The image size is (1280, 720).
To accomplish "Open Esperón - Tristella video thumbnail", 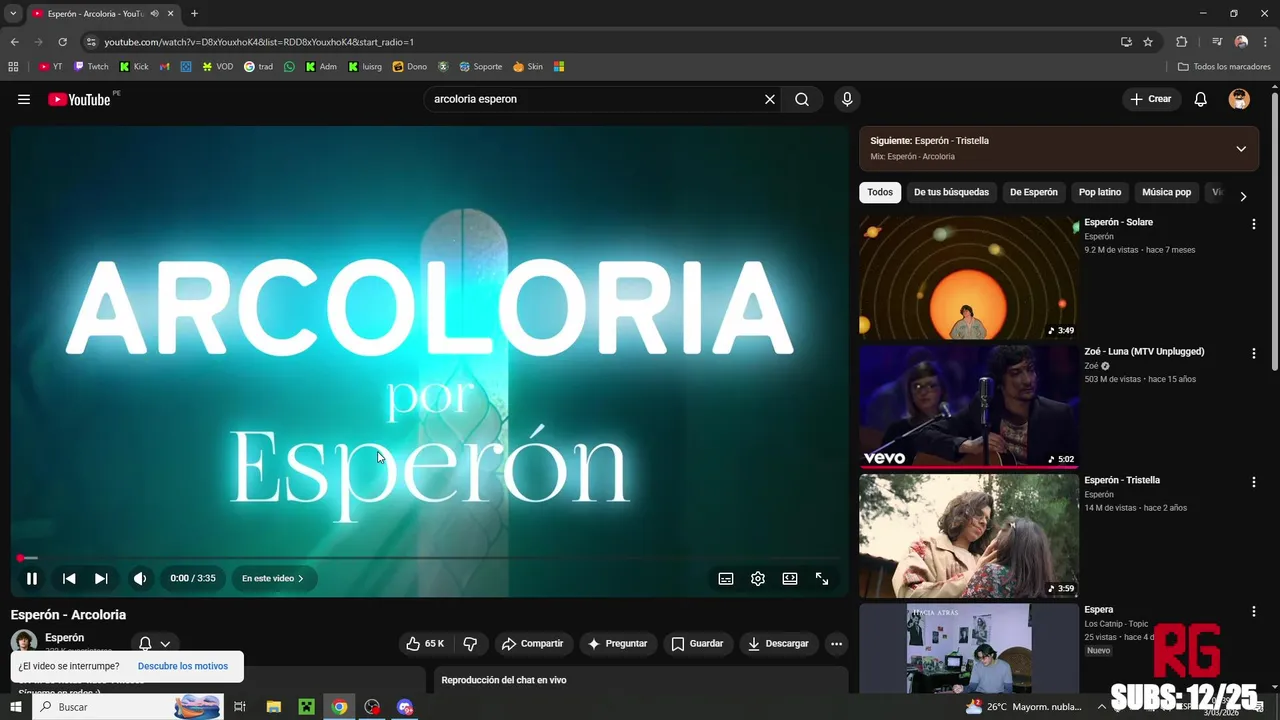I will (969, 536).
